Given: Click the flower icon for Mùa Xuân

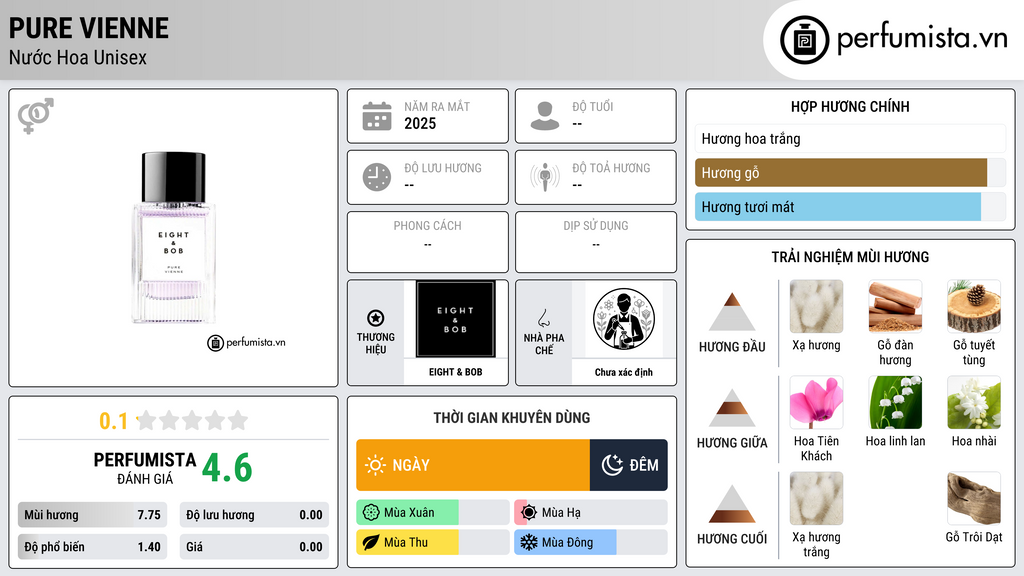Looking at the screenshot, I should (x=371, y=513).
